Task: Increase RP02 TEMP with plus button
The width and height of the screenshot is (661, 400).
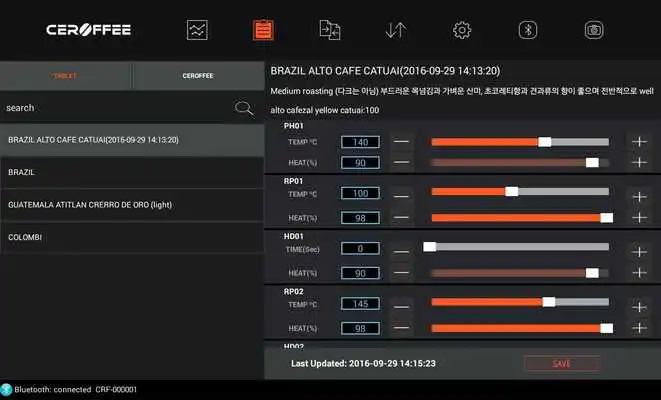Action: (640, 307)
